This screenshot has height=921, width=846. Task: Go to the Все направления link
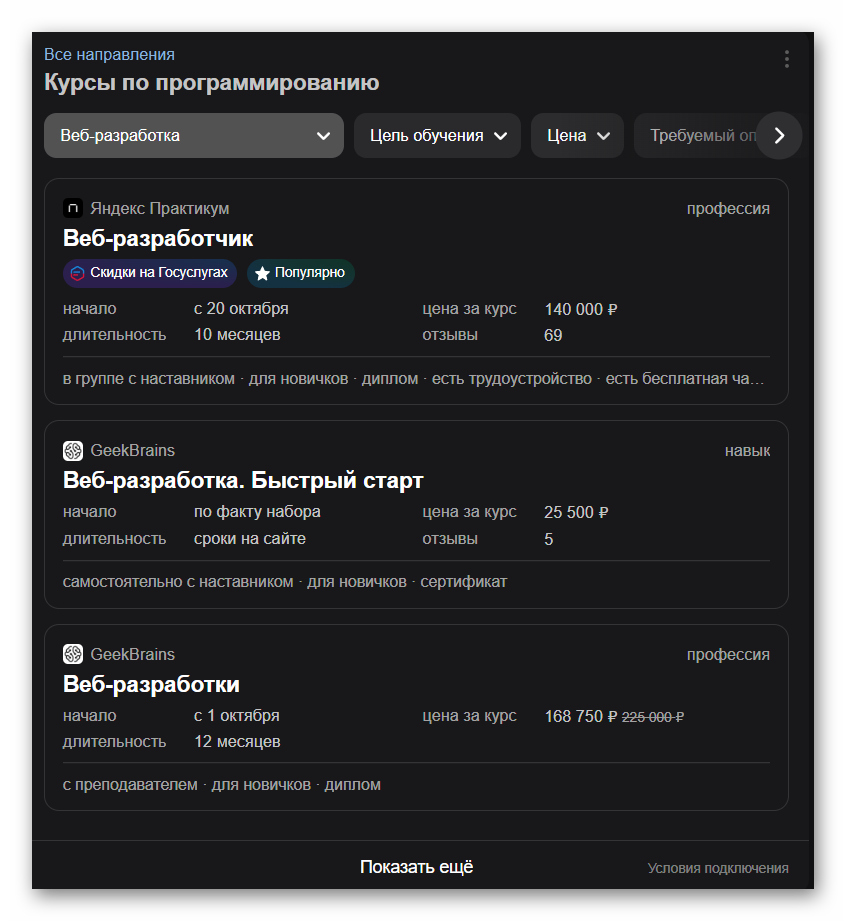(109, 55)
